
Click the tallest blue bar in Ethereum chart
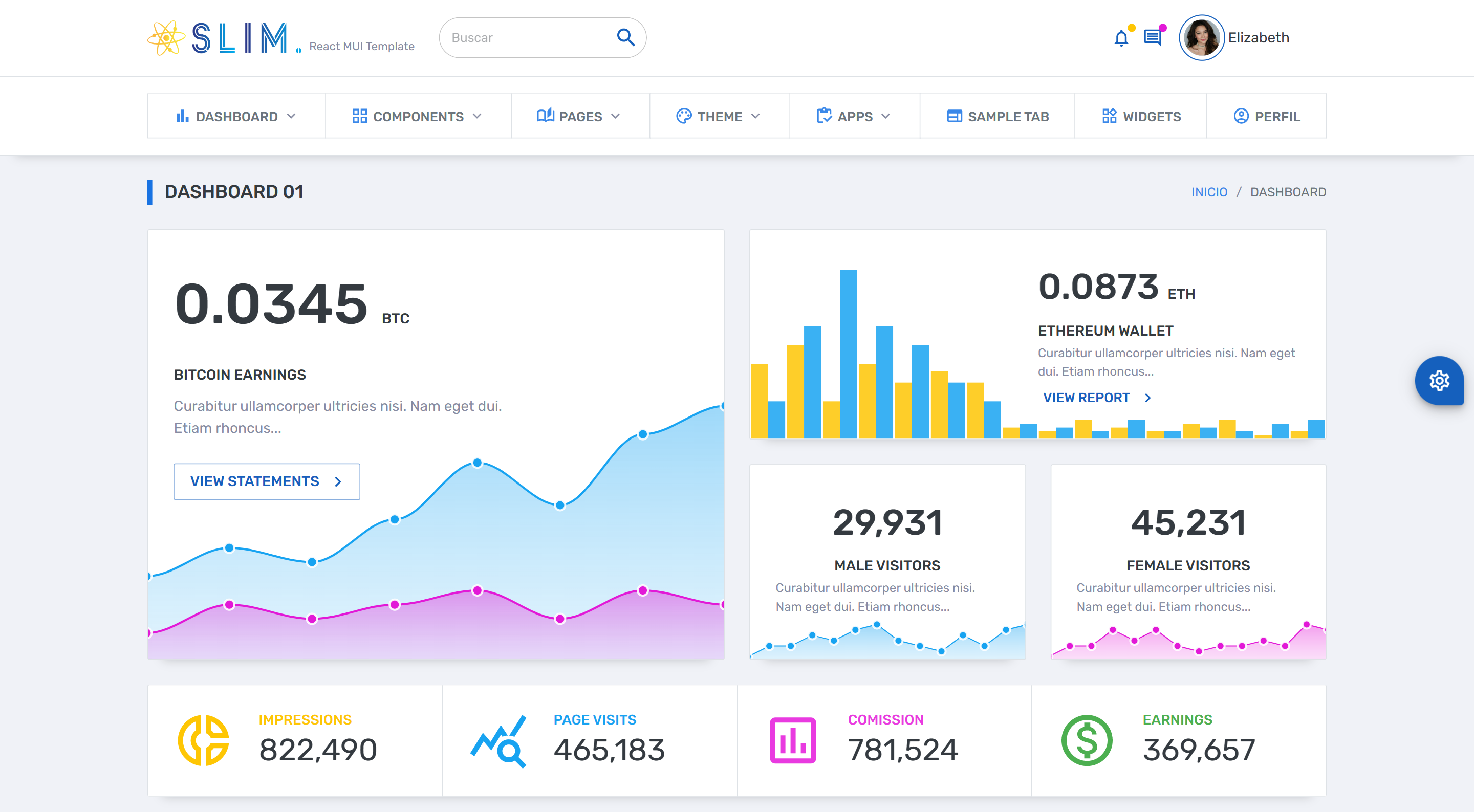pyautogui.click(x=848, y=354)
